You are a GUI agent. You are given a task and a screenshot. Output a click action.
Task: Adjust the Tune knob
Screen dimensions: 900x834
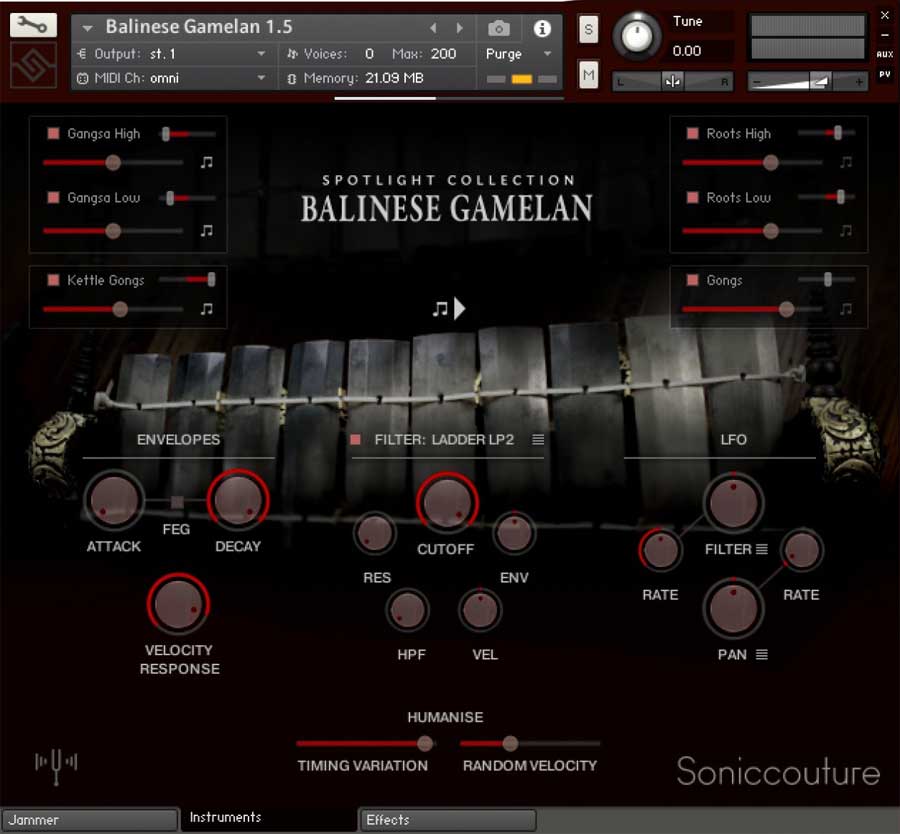click(x=637, y=36)
